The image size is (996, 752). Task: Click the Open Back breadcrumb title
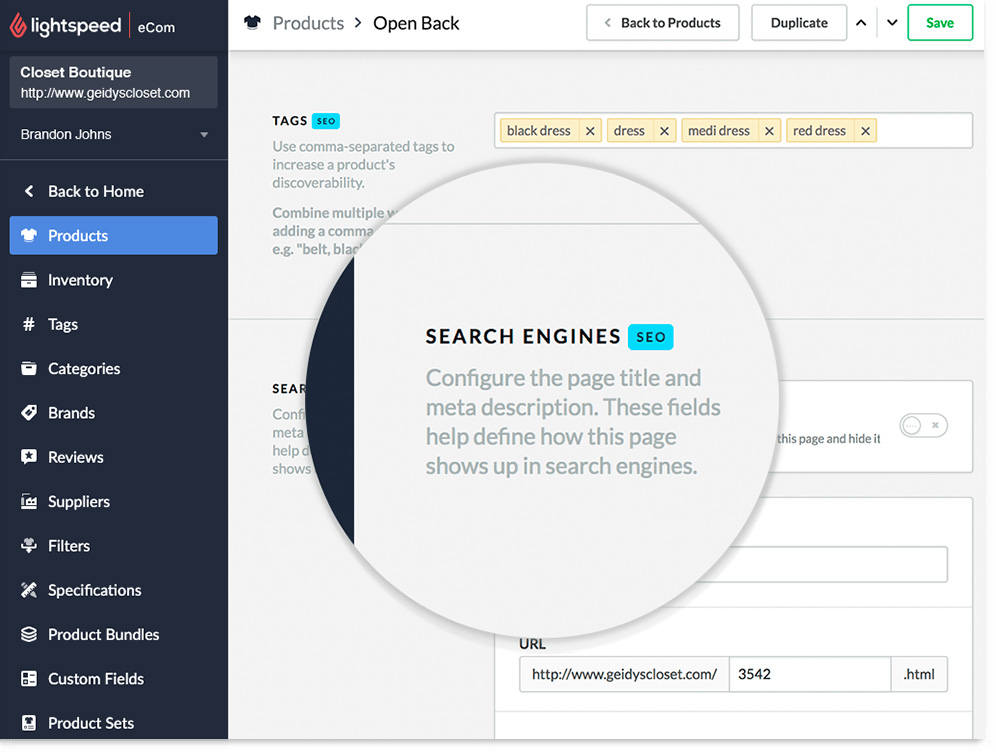(416, 23)
